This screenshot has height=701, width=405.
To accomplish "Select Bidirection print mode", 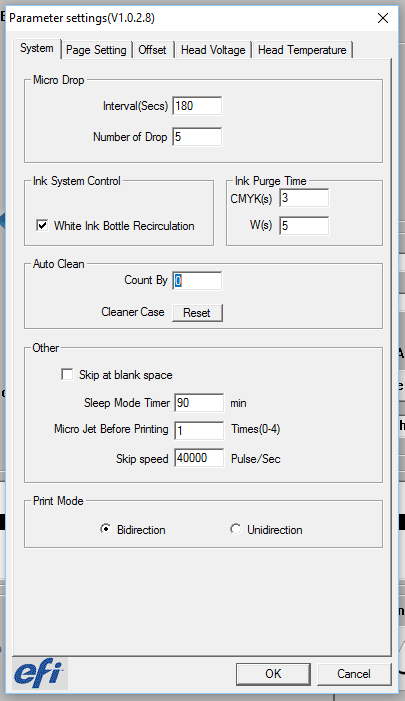I will [105, 529].
